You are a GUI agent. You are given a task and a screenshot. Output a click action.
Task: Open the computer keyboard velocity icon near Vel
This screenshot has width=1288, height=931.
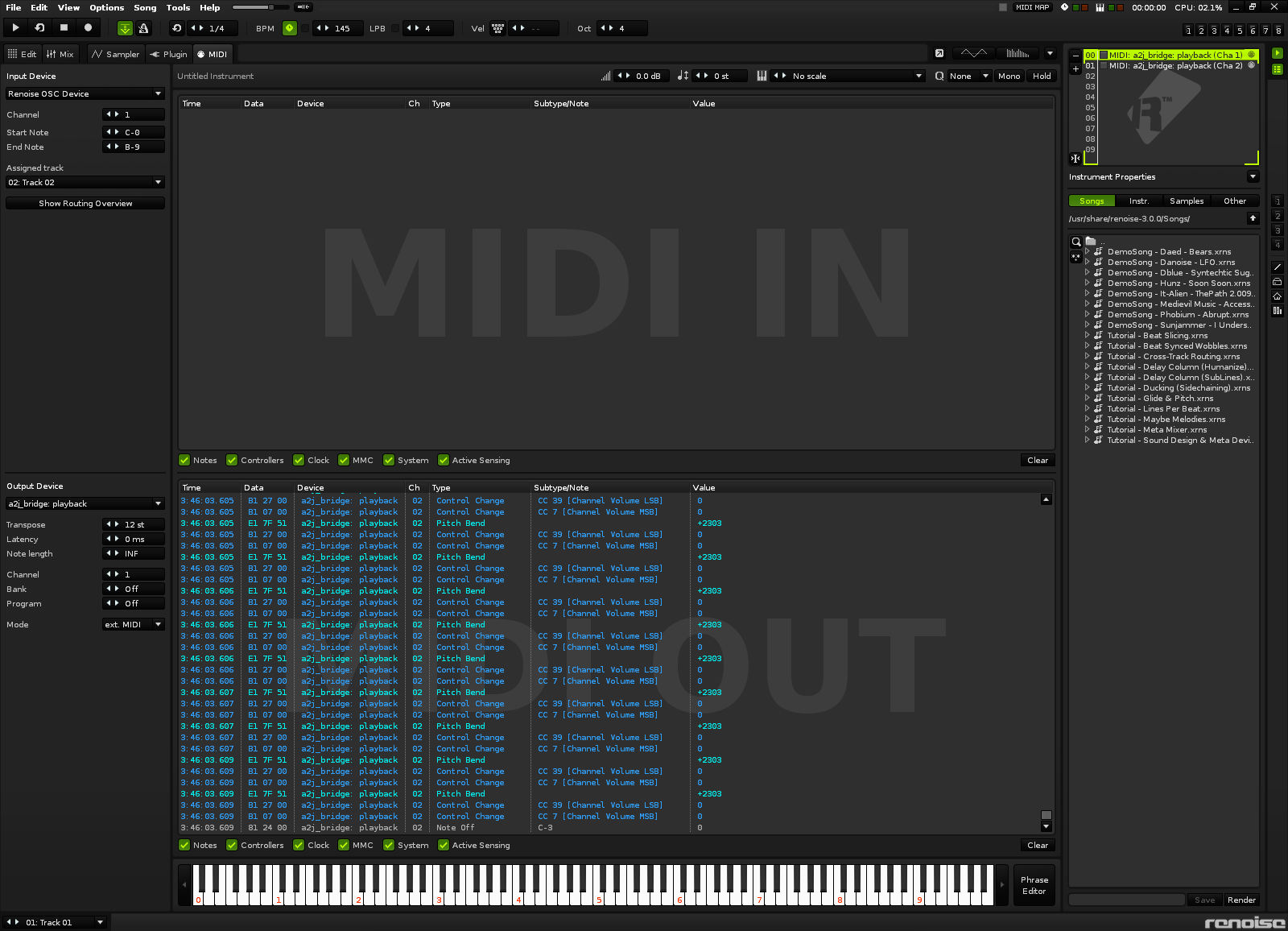pyautogui.click(x=497, y=27)
